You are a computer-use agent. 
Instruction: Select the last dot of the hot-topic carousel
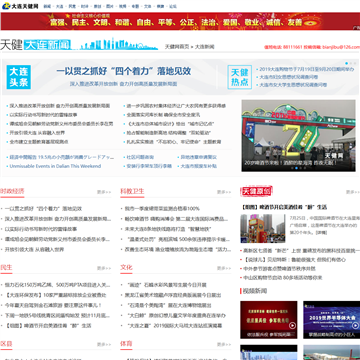coord(355,63)
